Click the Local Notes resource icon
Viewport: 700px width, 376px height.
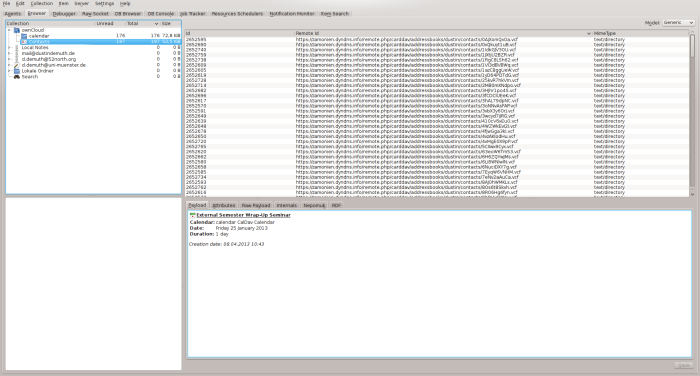coord(17,47)
